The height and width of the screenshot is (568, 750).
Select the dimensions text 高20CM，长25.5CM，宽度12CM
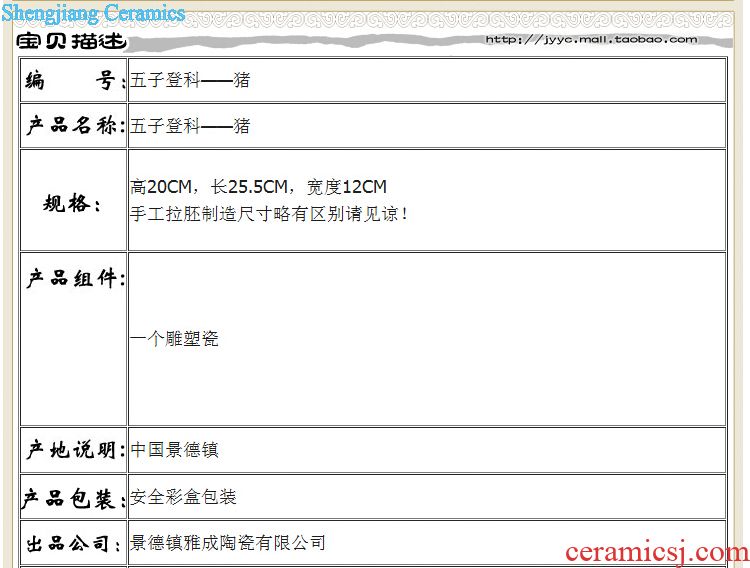[258, 187]
